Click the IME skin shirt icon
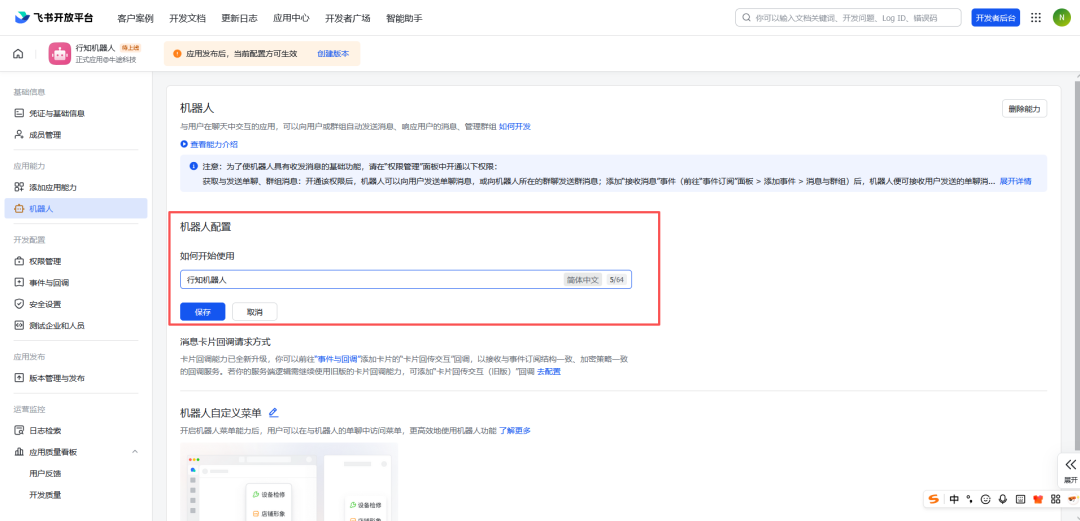Image resolution: width=1080 pixels, height=521 pixels. pyautogui.click(x=1038, y=499)
